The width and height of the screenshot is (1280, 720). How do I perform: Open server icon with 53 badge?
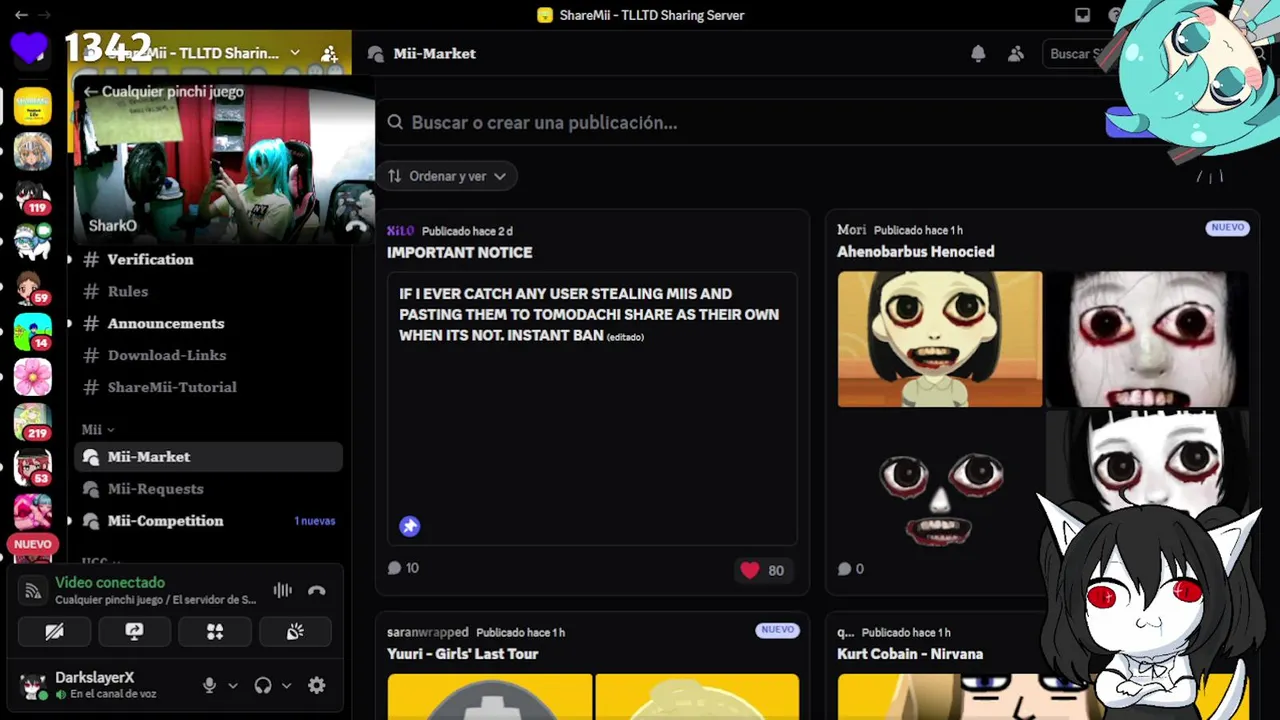33,467
